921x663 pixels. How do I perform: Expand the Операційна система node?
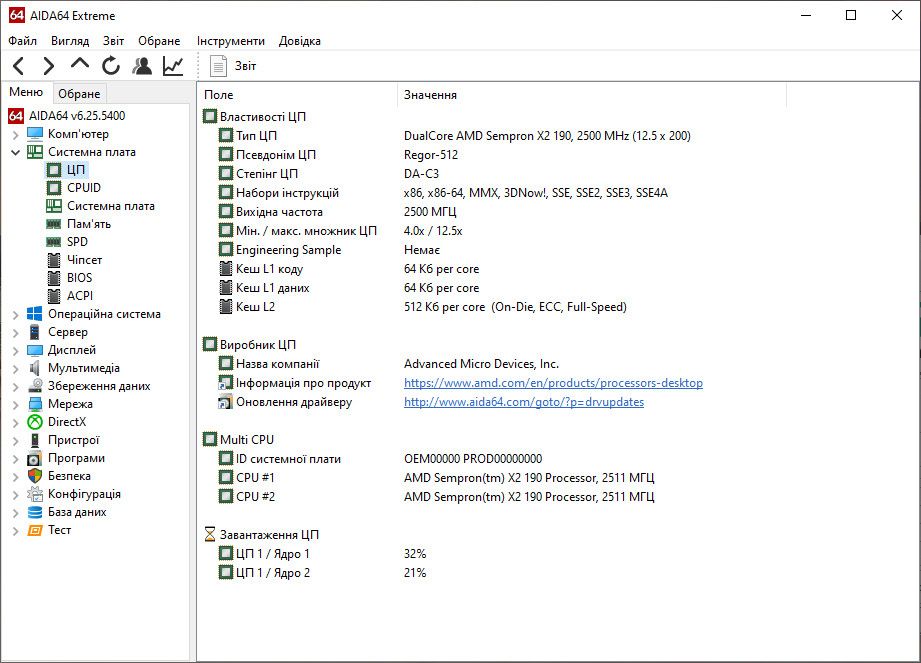(15, 315)
